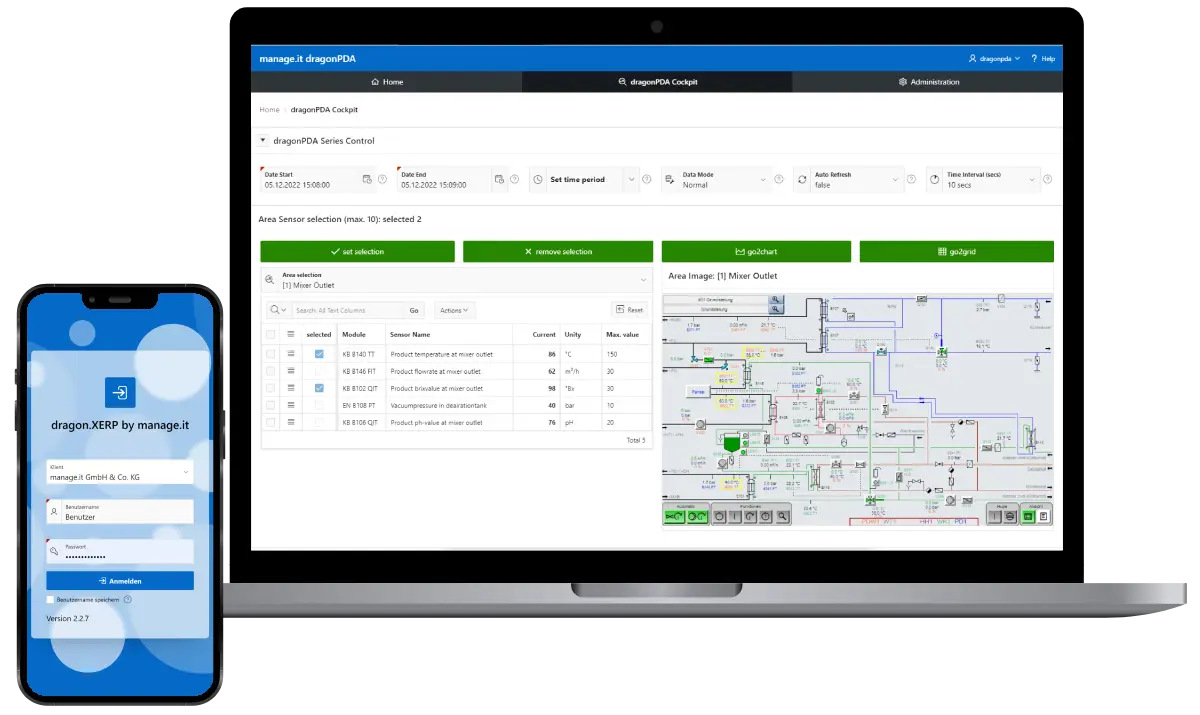
Task: Tick row checkbox for Product ph-value row
Action: coord(271,422)
